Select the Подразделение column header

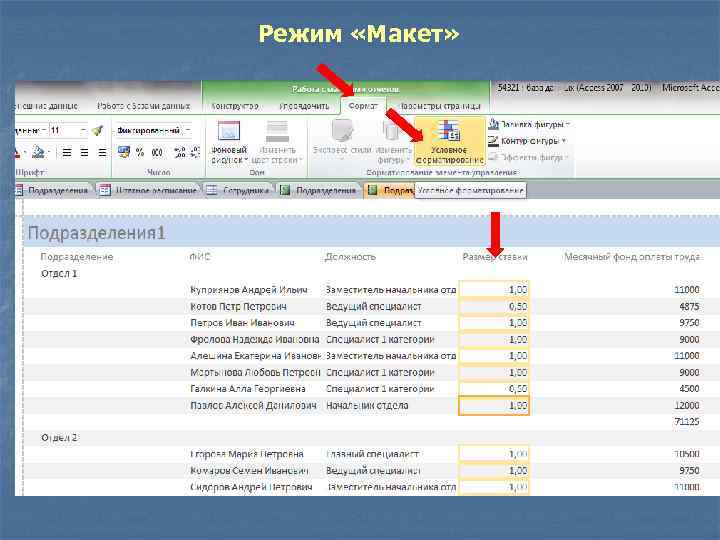tap(77, 257)
